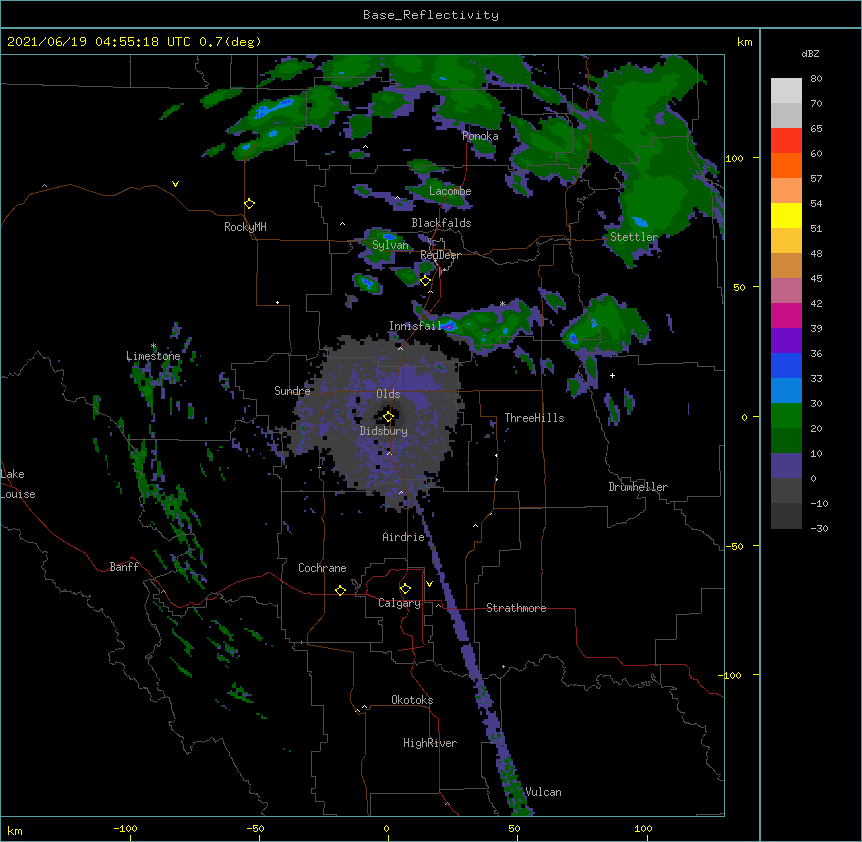Click the Base_Reflectivity title
Viewport: 862px width, 842px height.
pos(431,15)
